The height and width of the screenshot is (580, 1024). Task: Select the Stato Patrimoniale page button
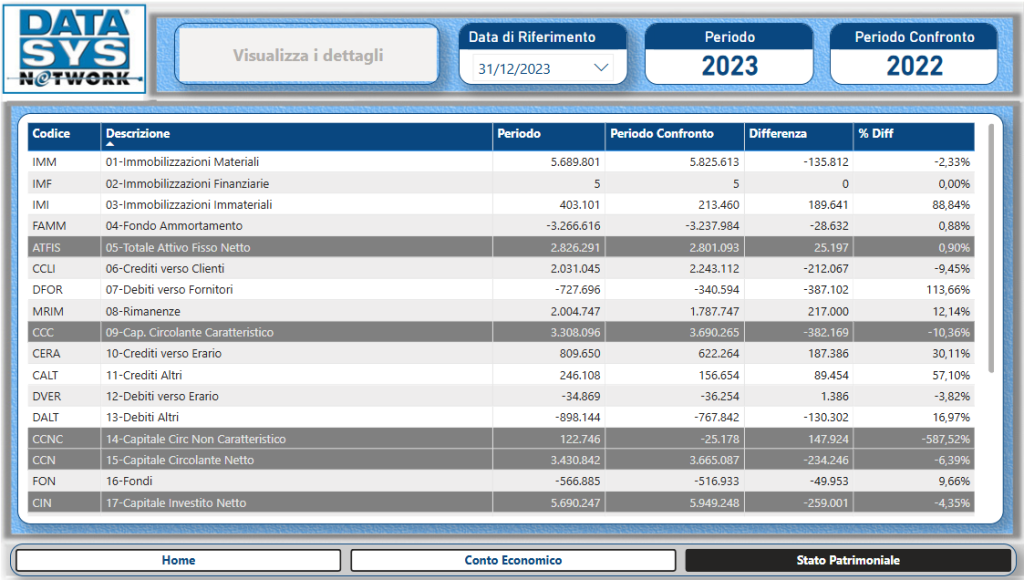click(x=848, y=560)
